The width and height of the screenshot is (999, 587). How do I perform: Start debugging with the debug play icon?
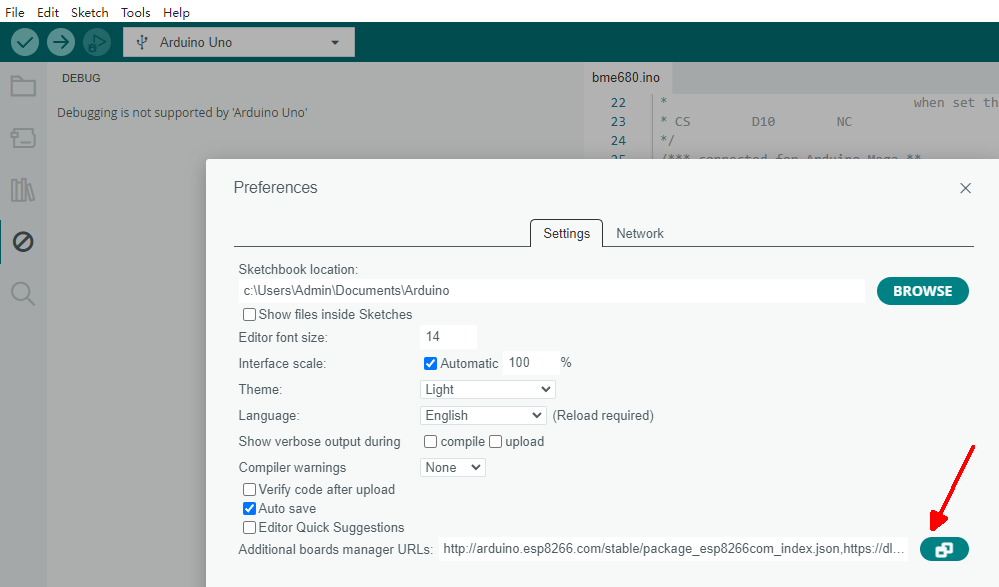coord(97,42)
